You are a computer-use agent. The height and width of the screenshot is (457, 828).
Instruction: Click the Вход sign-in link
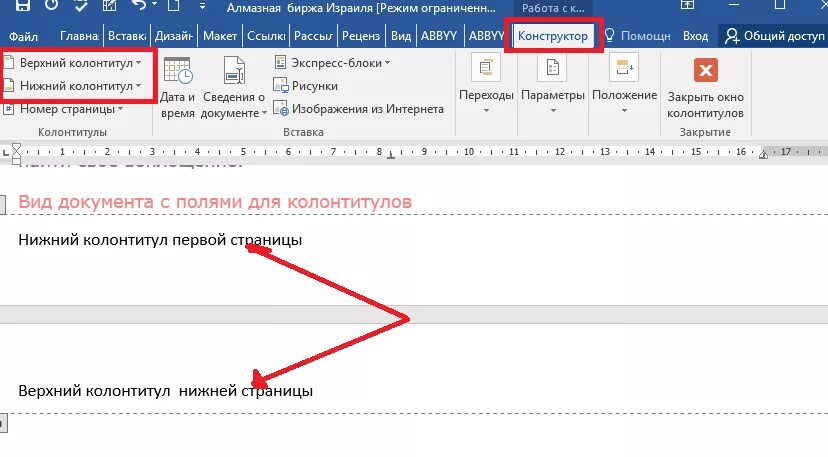coord(695,36)
